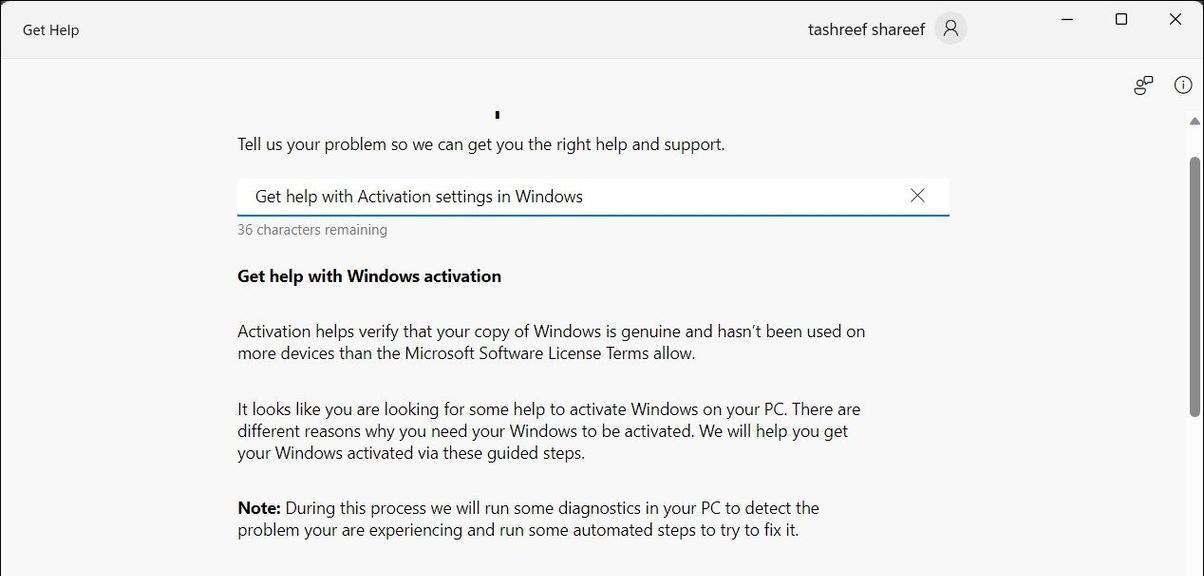The width and height of the screenshot is (1204, 576).
Task: Open the account profile avatar icon
Action: tap(950, 29)
